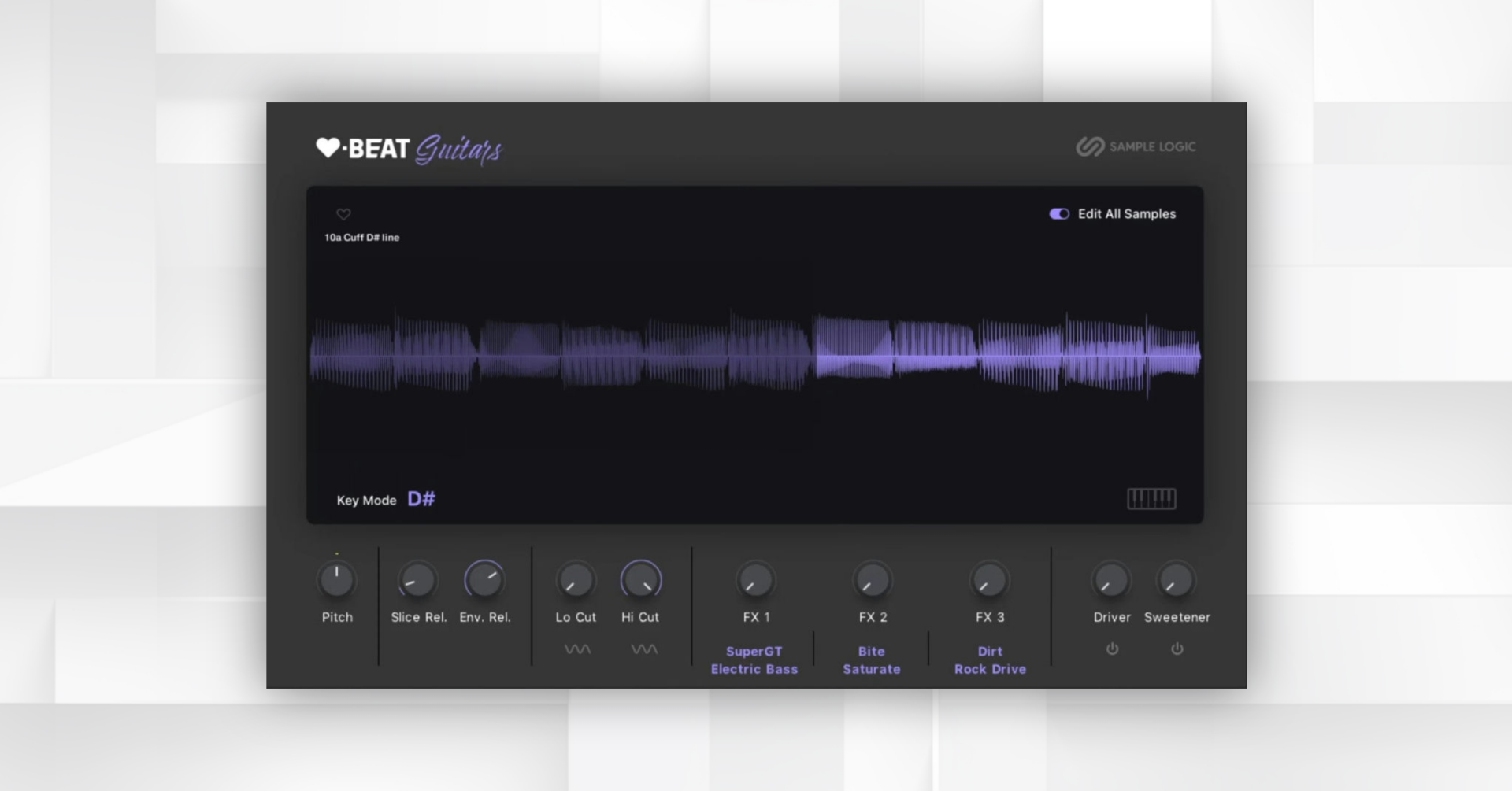Image resolution: width=1512 pixels, height=791 pixels.
Task: Click the 10a Cuff D# line sample name
Action: 362,237
